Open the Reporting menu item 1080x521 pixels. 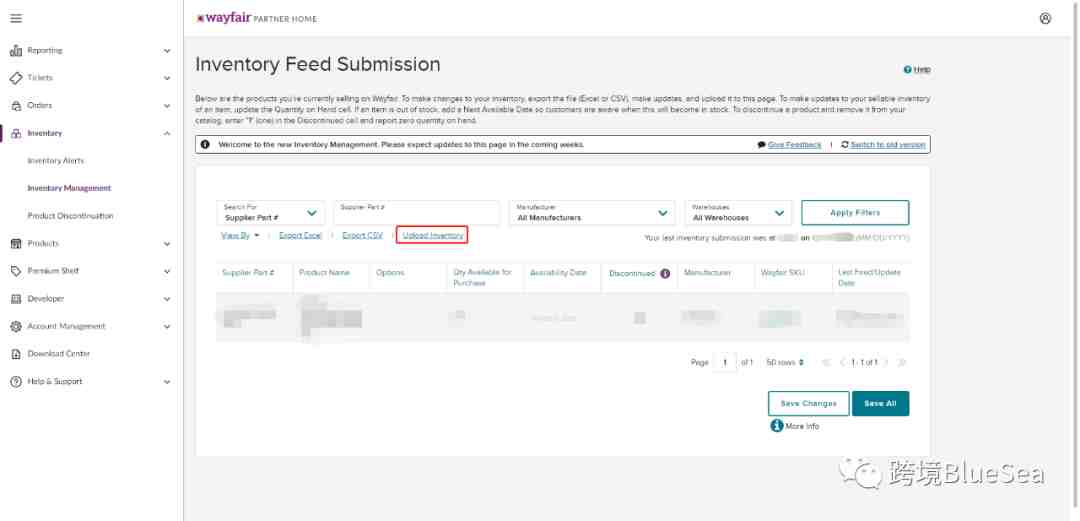pos(45,50)
